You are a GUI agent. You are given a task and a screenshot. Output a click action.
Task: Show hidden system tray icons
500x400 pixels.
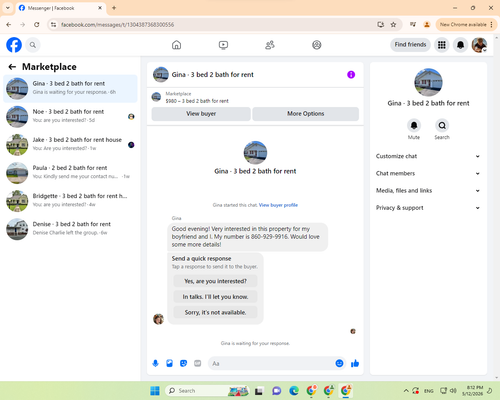pyautogui.click(x=406, y=391)
